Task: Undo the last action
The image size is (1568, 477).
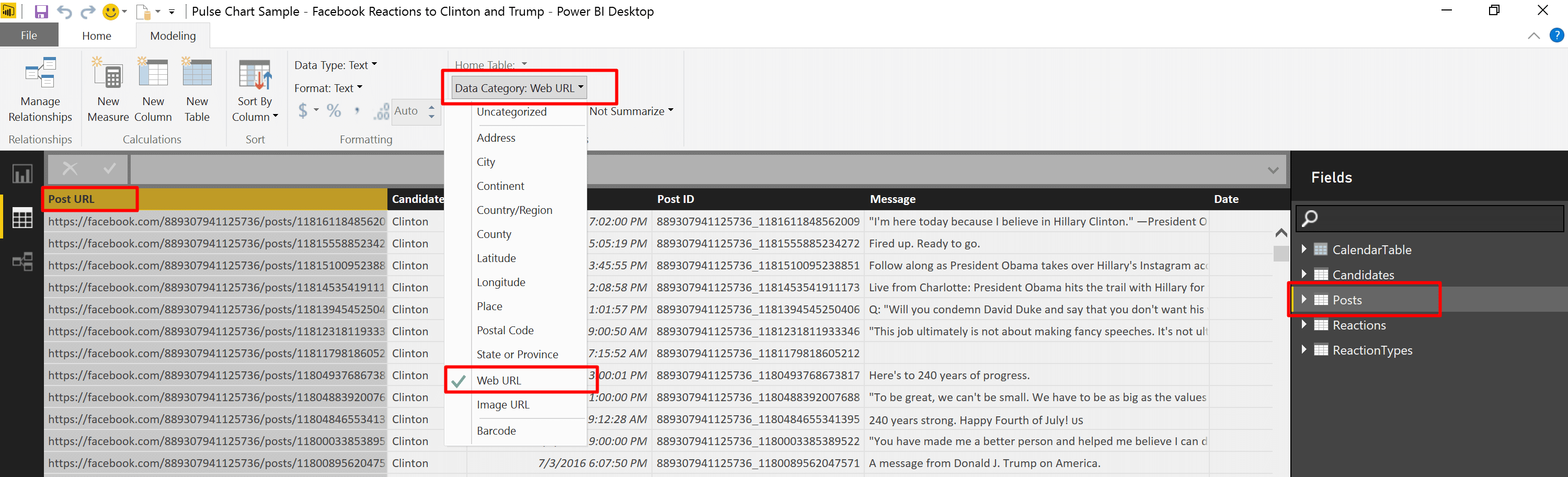Action: [x=64, y=12]
